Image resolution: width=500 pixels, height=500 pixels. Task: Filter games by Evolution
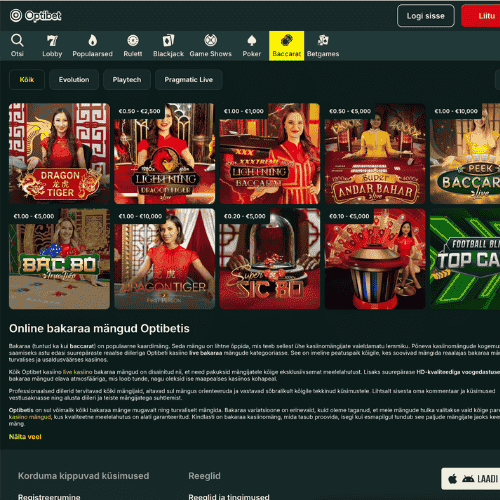pos(74,80)
